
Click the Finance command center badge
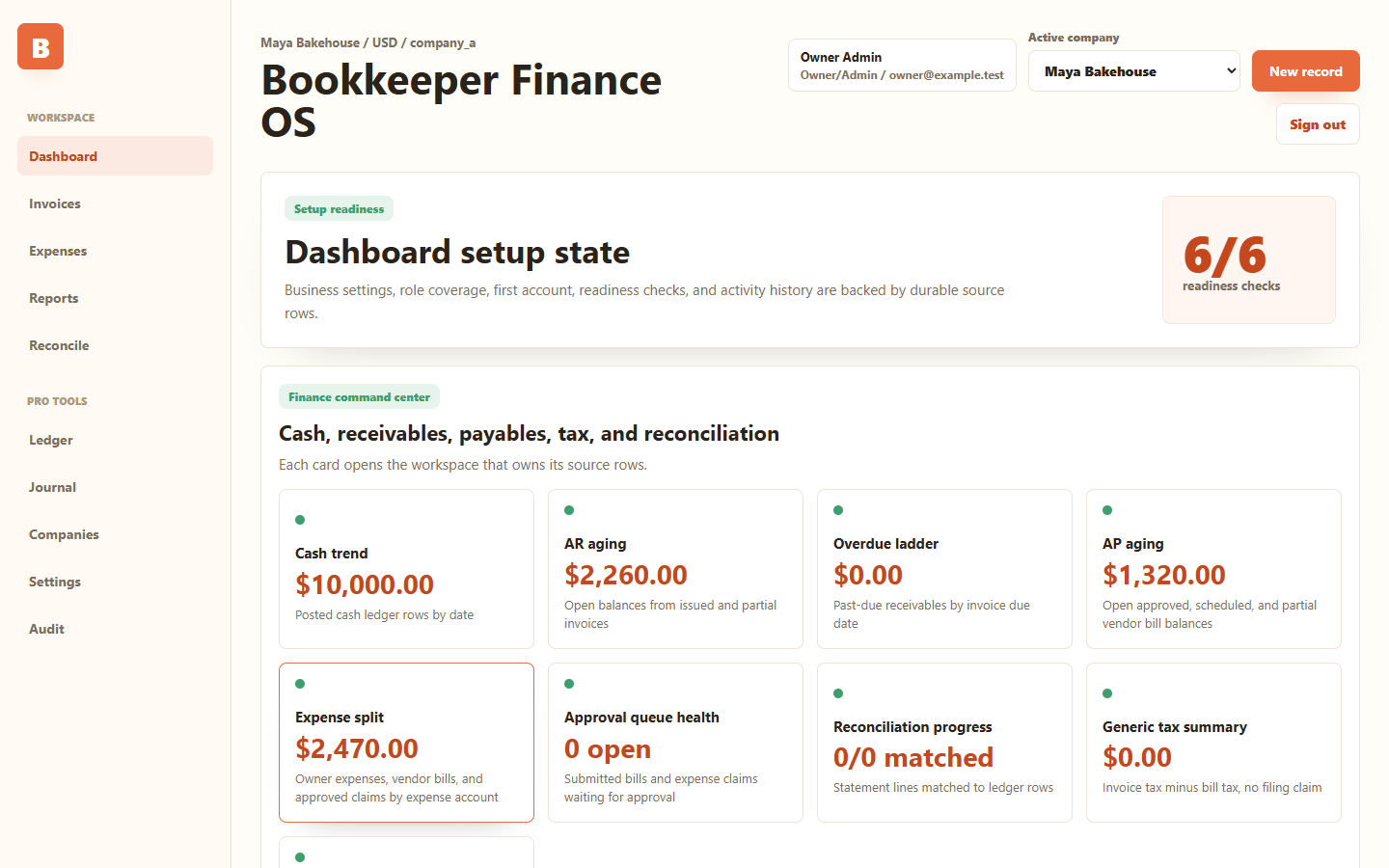[x=359, y=396]
